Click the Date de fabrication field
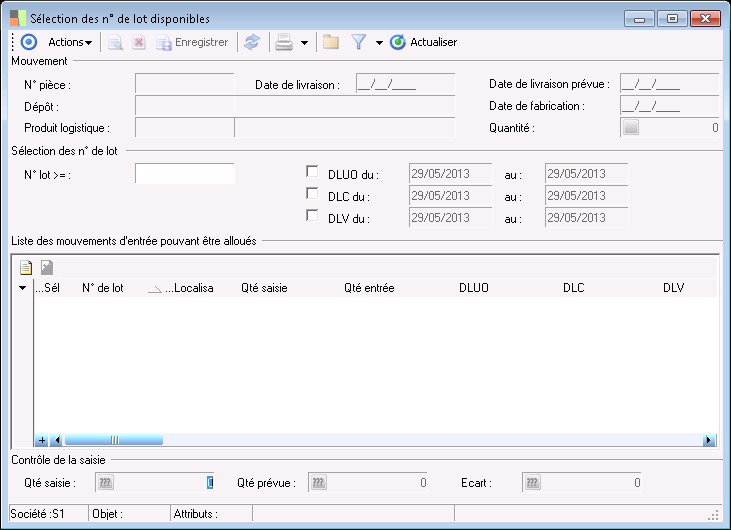This screenshot has height=530, width=731. [669, 106]
